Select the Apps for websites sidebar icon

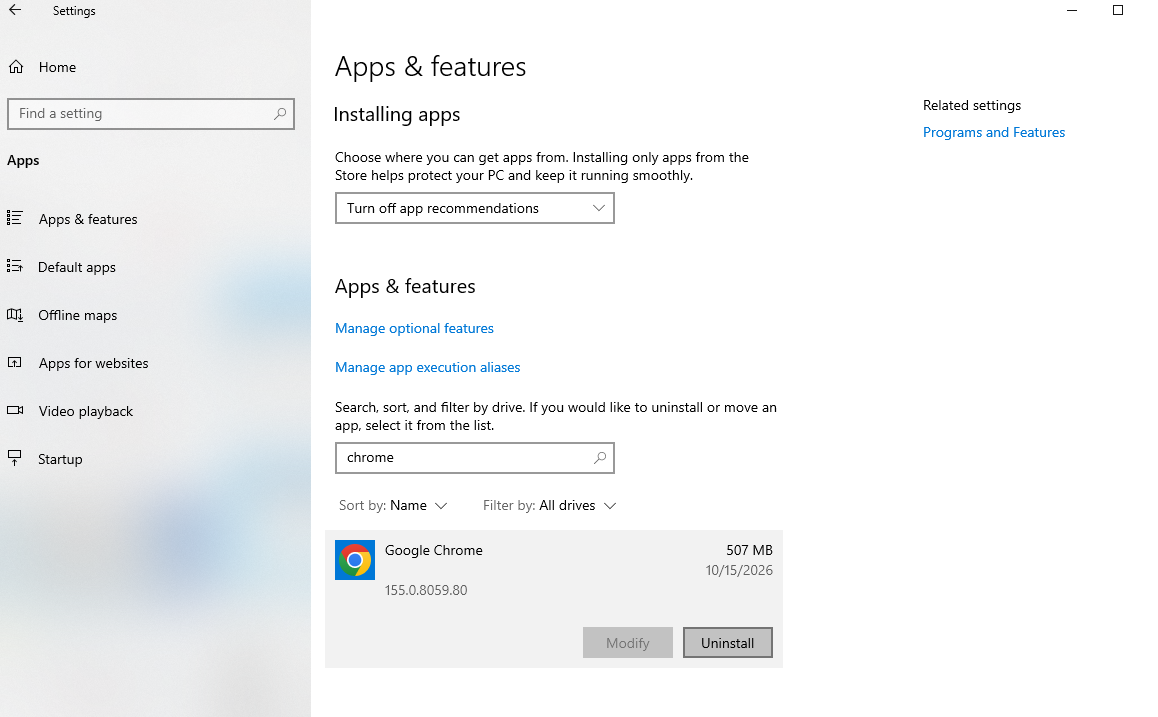pos(15,363)
